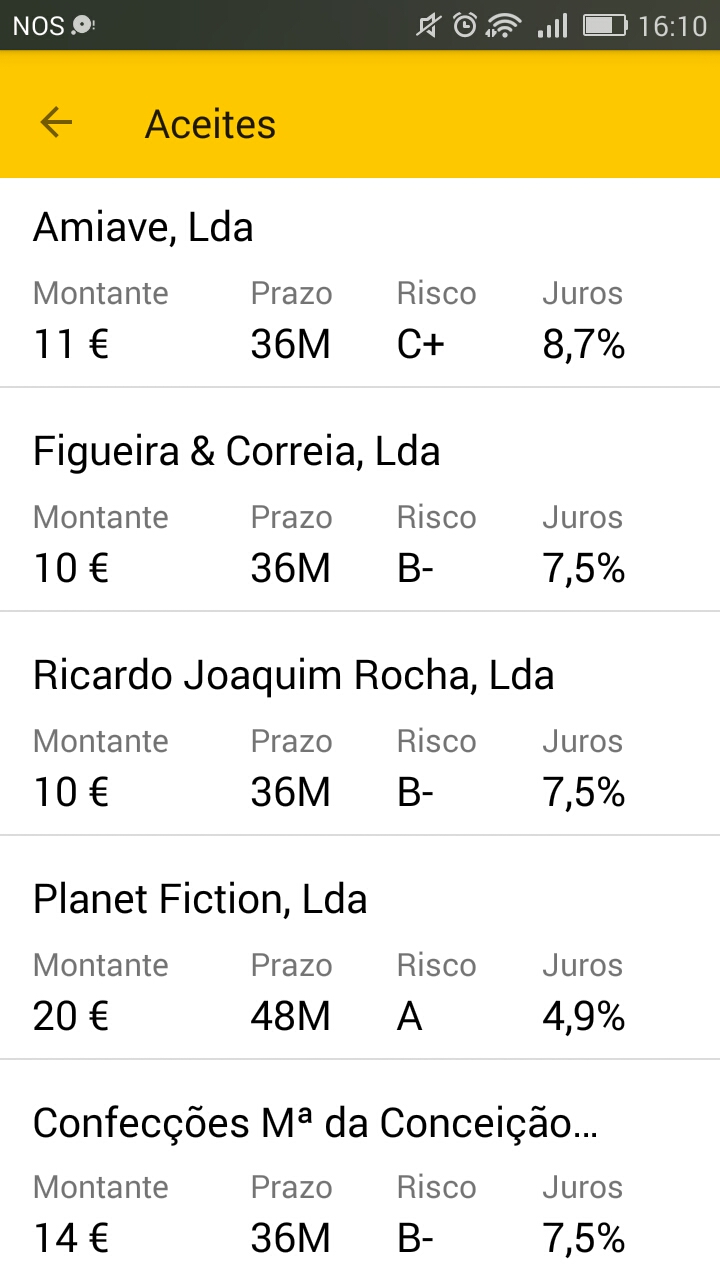This screenshot has width=720, height=1280.
Task: Tap Planet Fiction's 48M term value
Action: coord(290,1018)
